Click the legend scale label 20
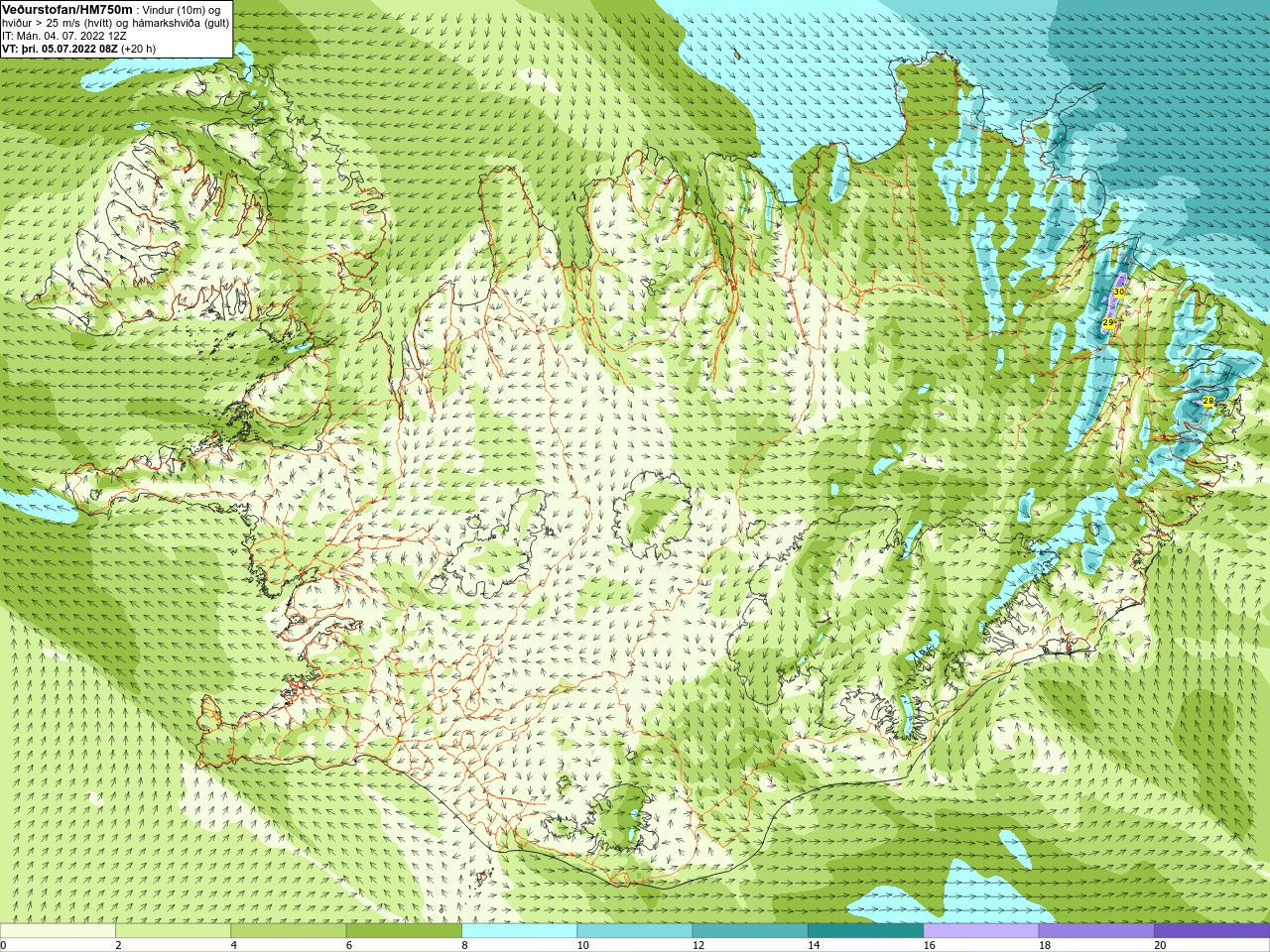The width and height of the screenshot is (1270, 952). pos(1160,945)
